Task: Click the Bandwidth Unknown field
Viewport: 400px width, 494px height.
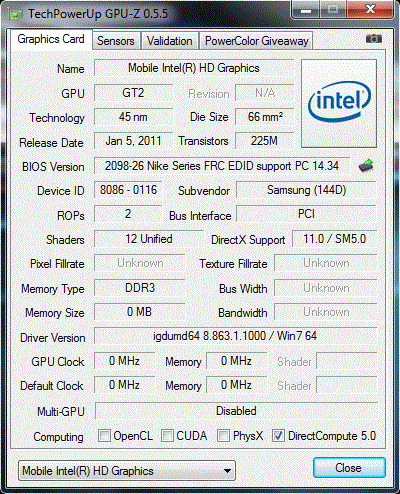Action: click(x=326, y=312)
